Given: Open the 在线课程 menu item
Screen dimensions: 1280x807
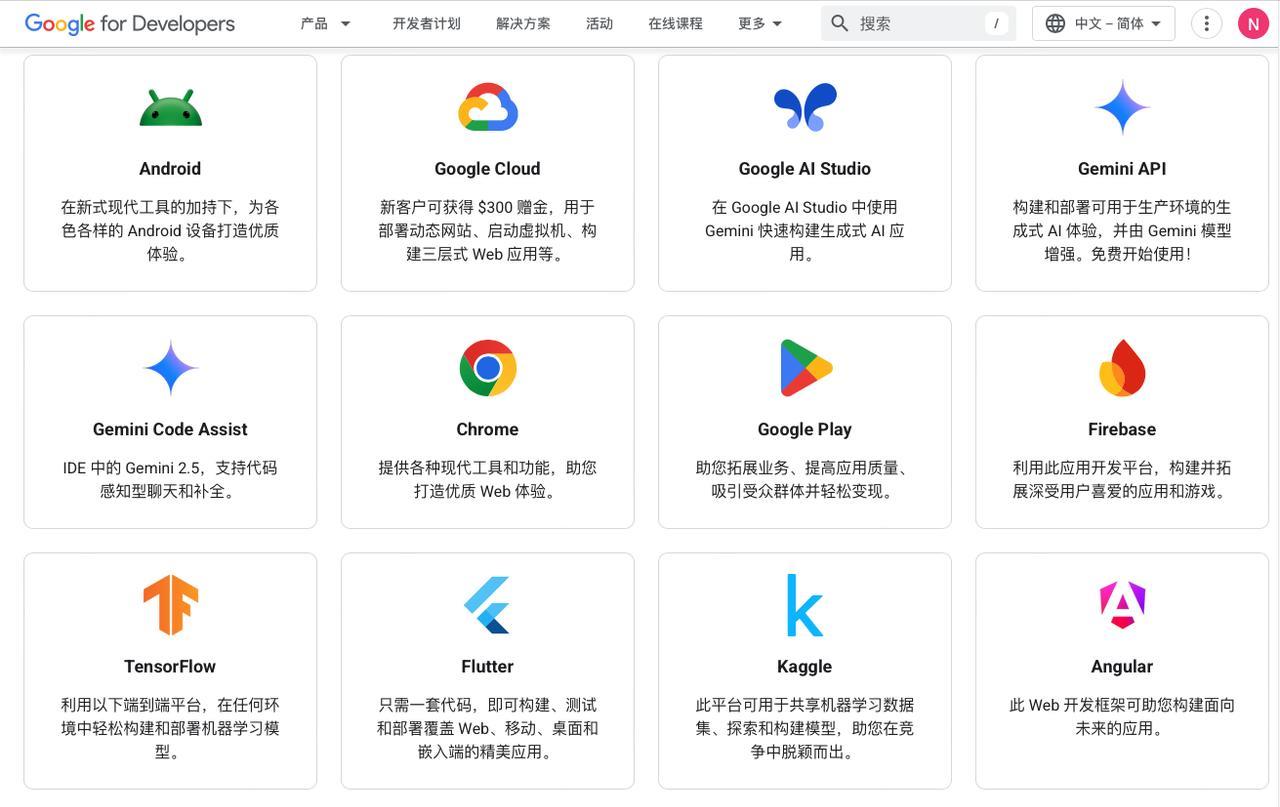Looking at the screenshot, I should [x=675, y=23].
